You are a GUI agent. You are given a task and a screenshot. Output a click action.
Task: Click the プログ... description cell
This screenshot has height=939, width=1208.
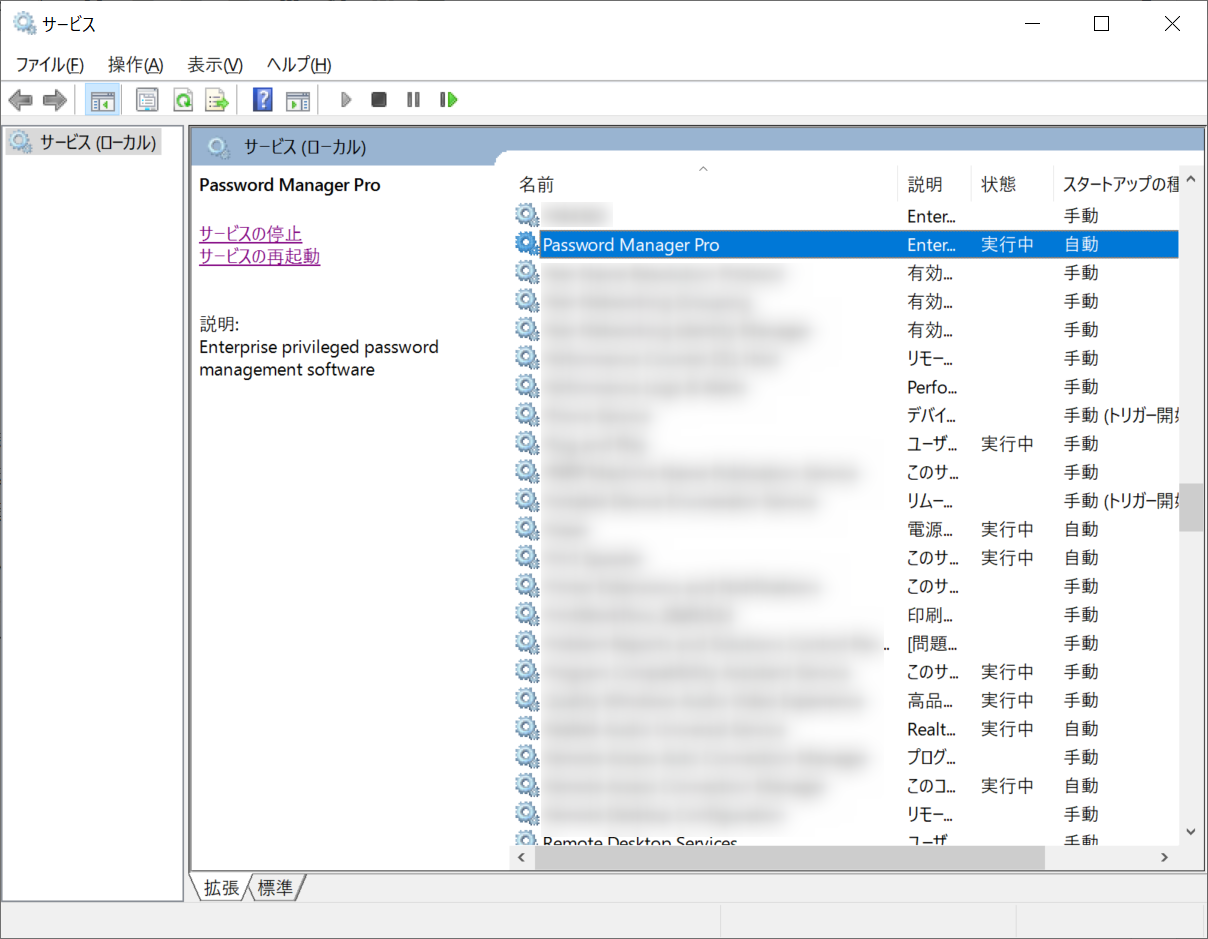(x=931, y=757)
